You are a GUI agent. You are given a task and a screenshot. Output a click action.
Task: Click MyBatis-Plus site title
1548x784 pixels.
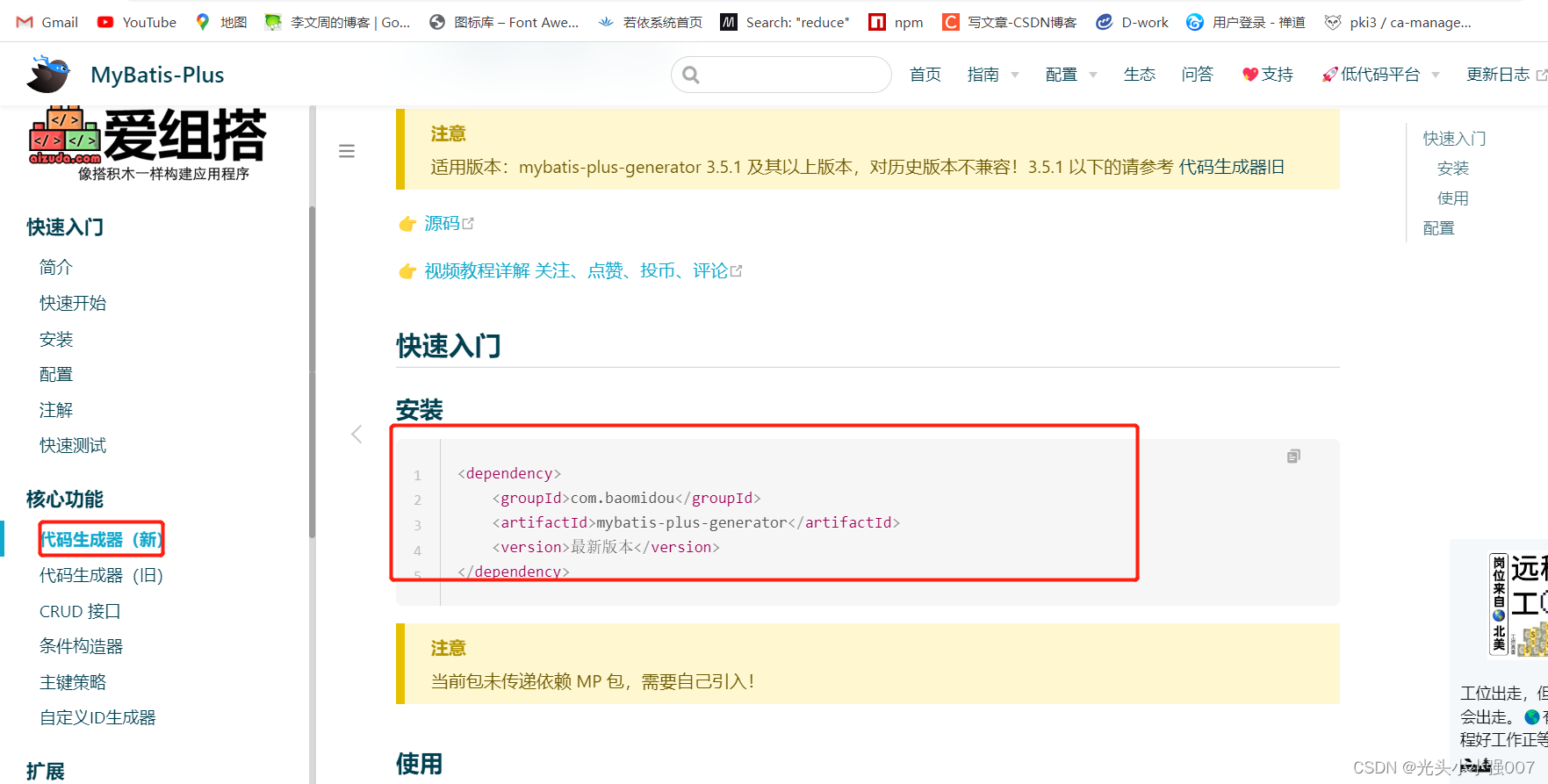coord(157,76)
